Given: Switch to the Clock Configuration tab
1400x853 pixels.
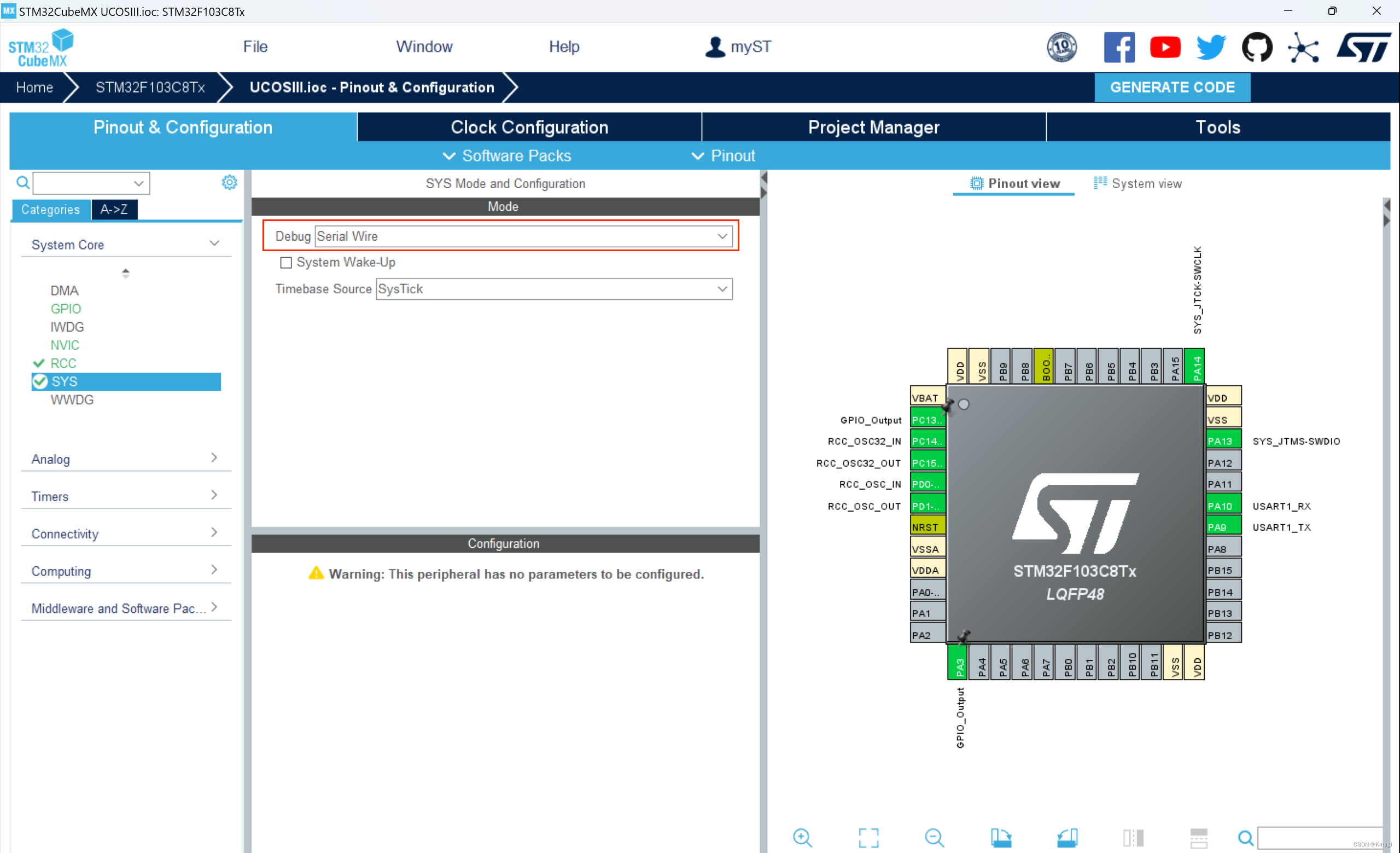Looking at the screenshot, I should (x=529, y=127).
